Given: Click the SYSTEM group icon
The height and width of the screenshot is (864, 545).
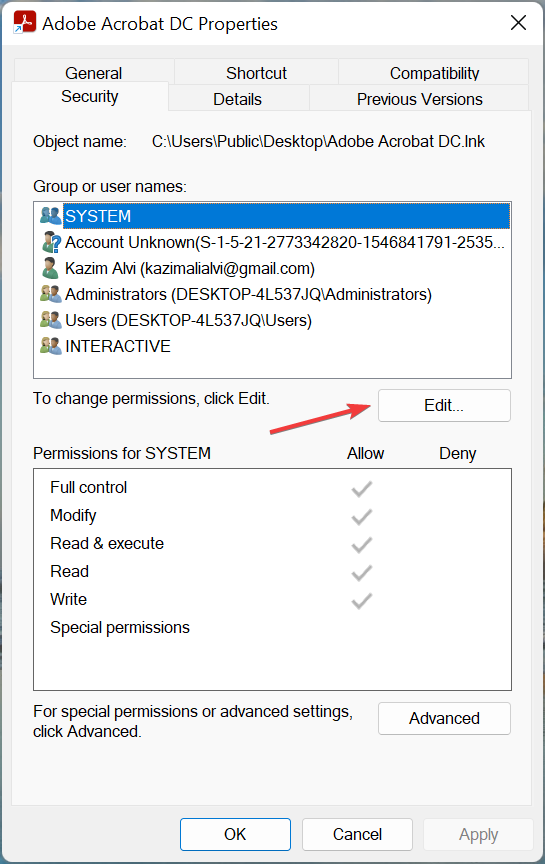Looking at the screenshot, I should [x=51, y=215].
